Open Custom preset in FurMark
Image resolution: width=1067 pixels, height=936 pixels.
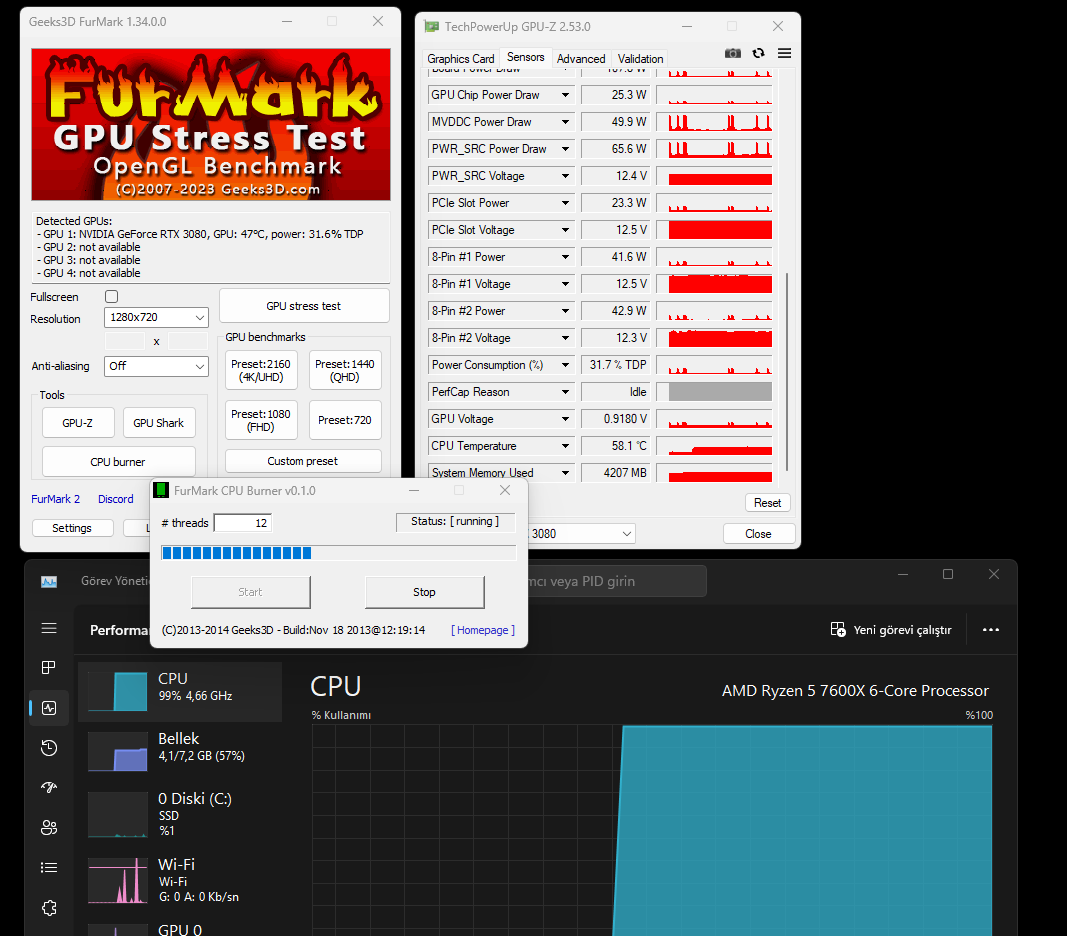pos(303,461)
